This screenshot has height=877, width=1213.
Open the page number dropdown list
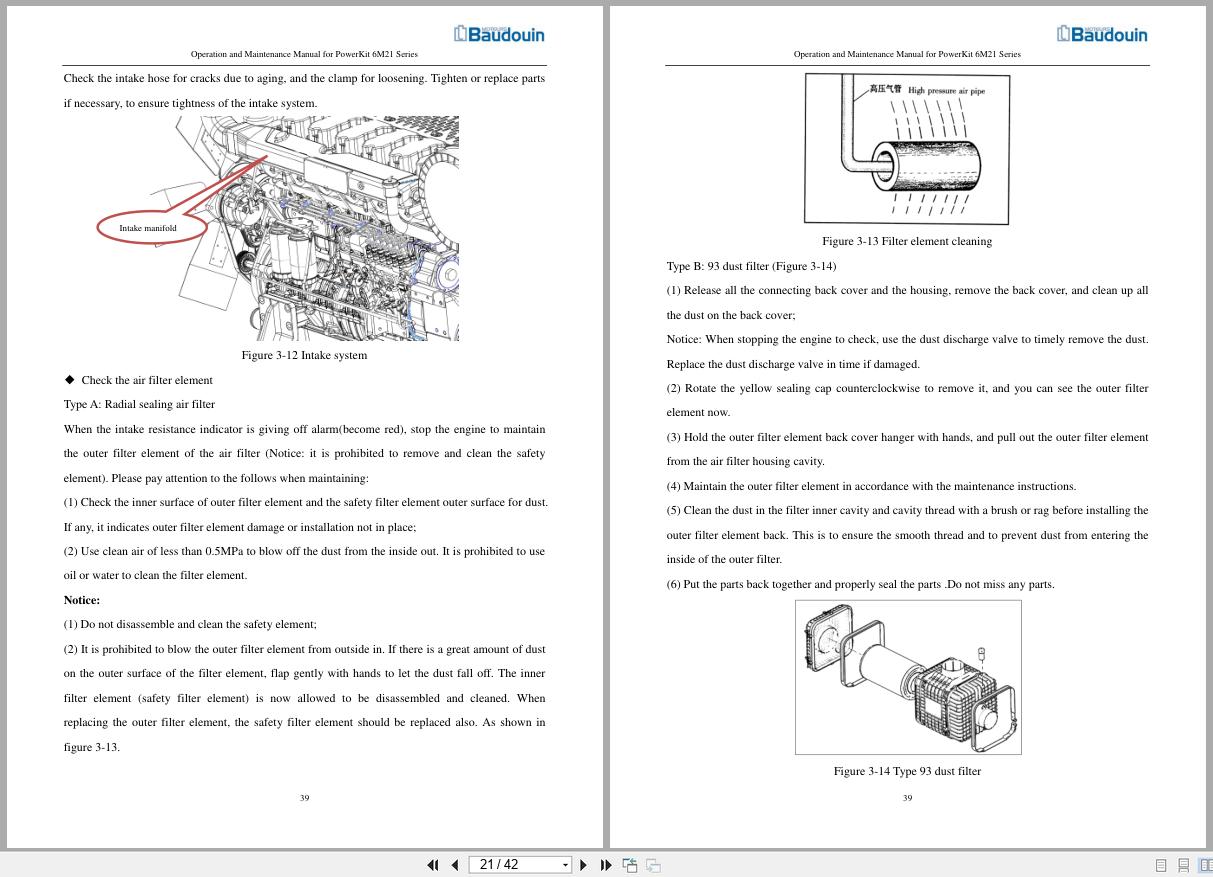[566, 864]
